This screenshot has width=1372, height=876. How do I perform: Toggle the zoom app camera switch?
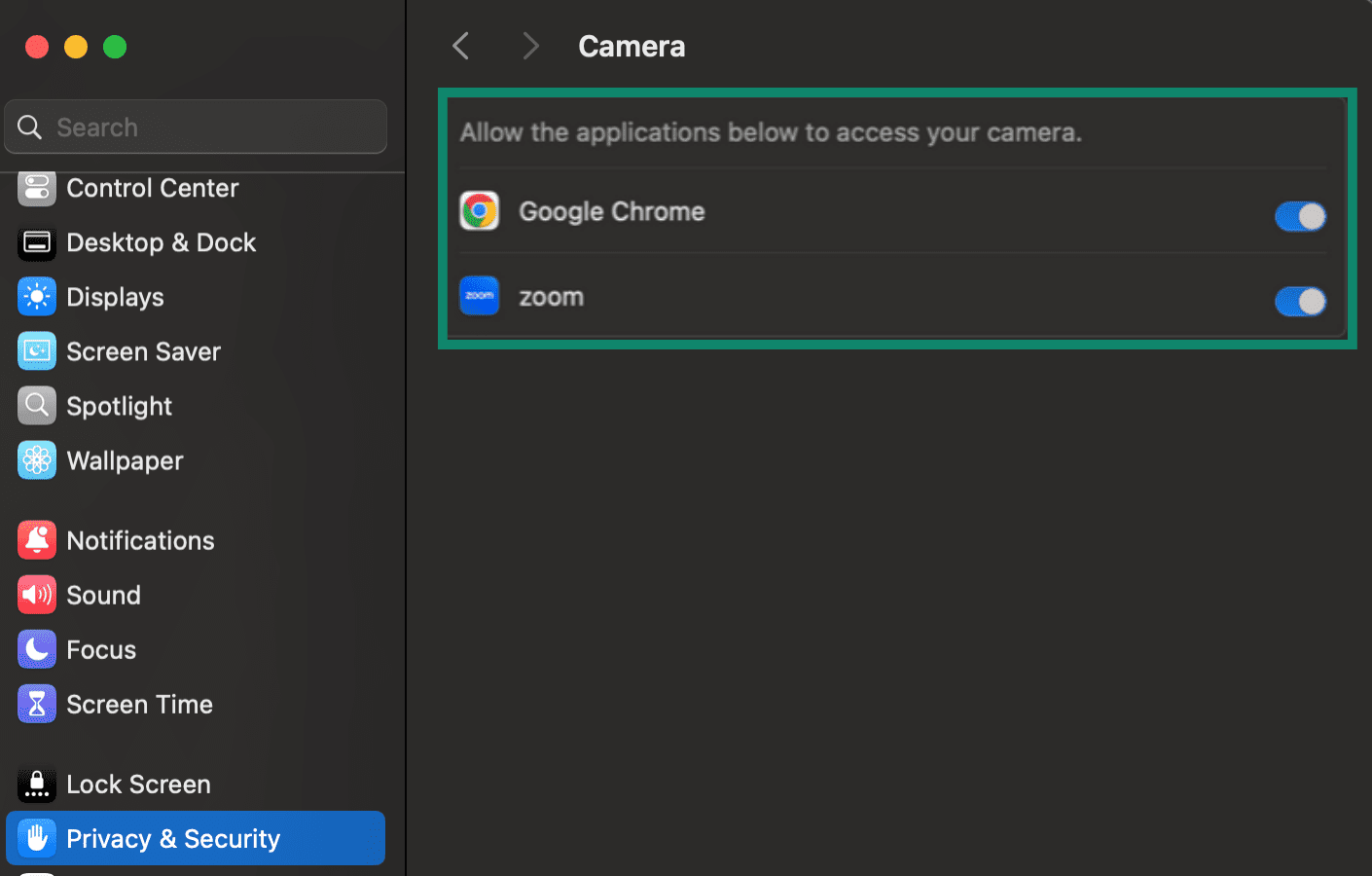[x=1300, y=302]
